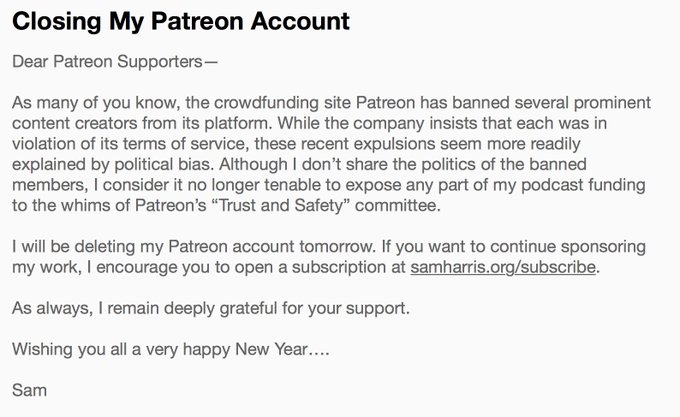Click the "Closing My Patreon Account" heading

click(x=181, y=22)
